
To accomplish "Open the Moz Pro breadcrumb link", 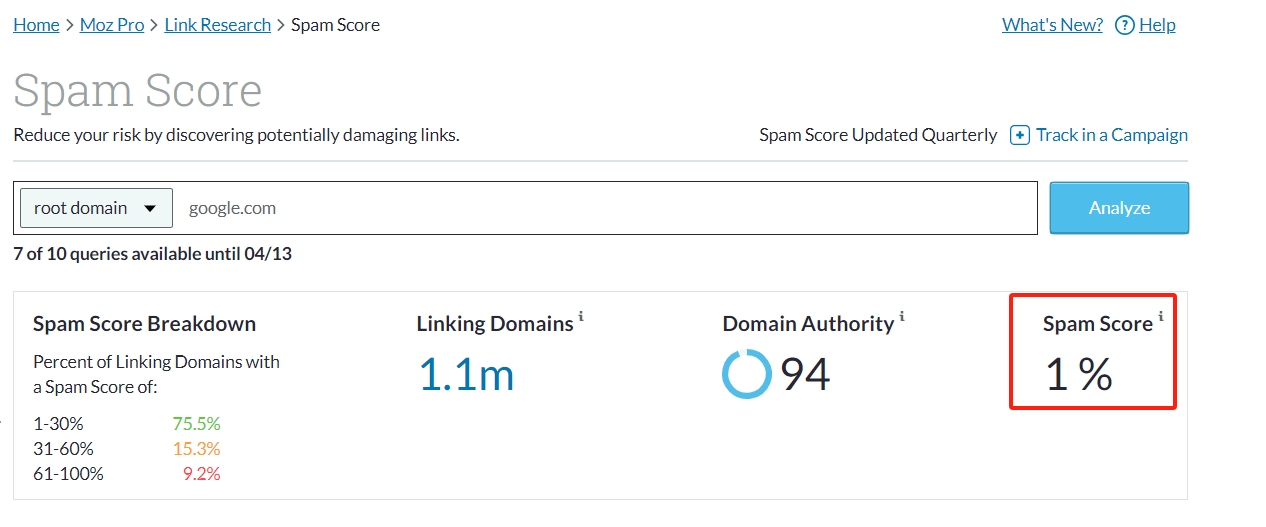I will click(x=112, y=25).
